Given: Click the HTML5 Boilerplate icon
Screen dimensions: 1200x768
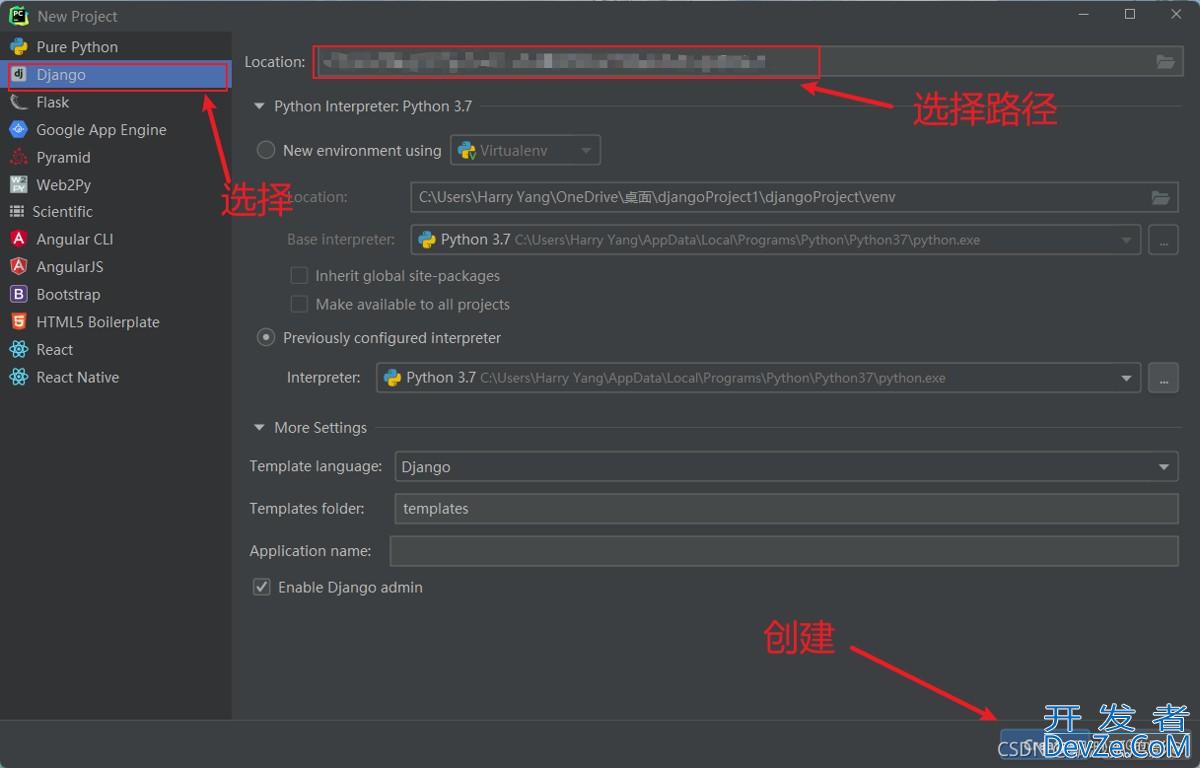Looking at the screenshot, I should [x=18, y=322].
